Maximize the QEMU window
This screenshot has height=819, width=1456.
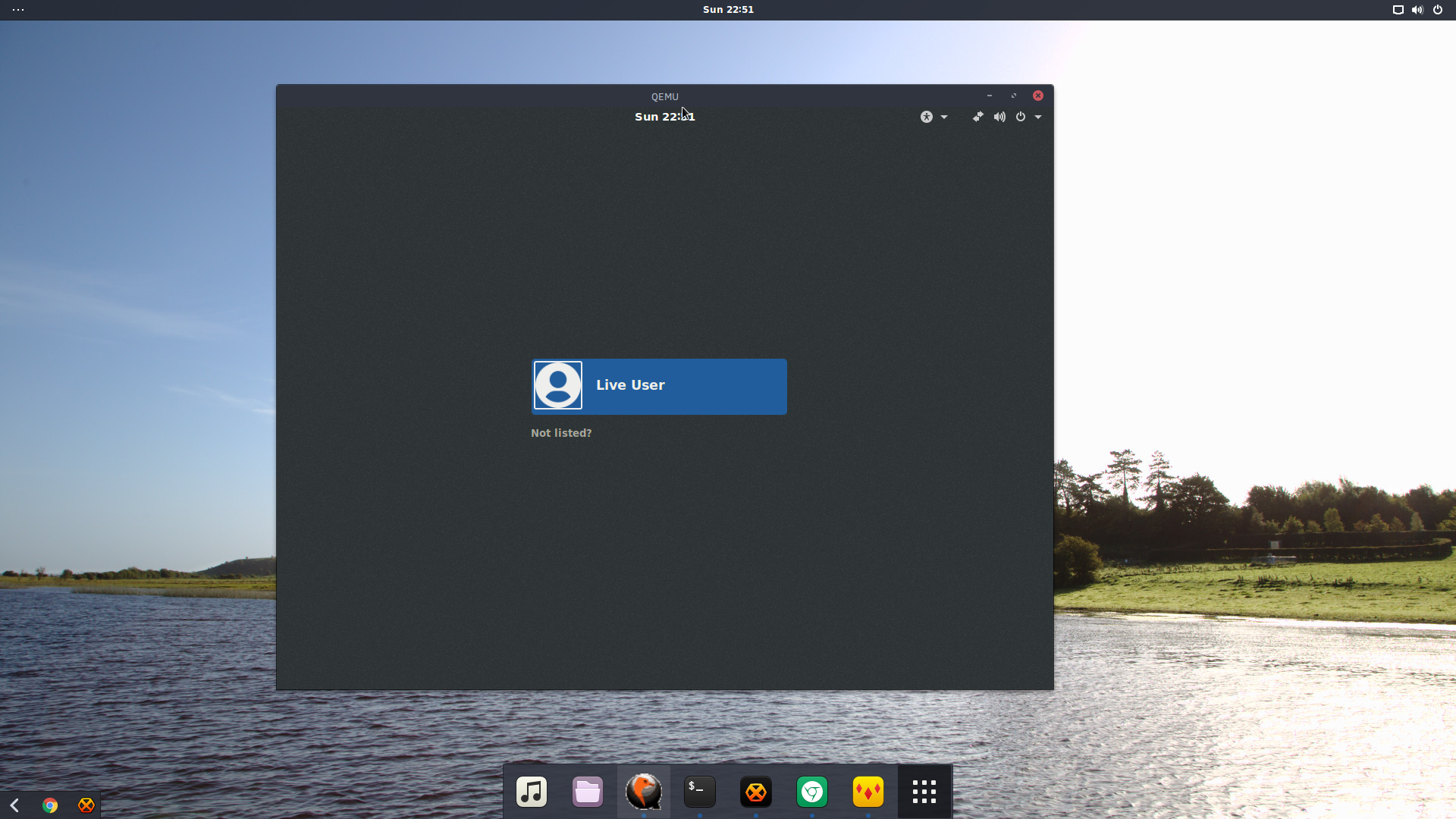1014,96
